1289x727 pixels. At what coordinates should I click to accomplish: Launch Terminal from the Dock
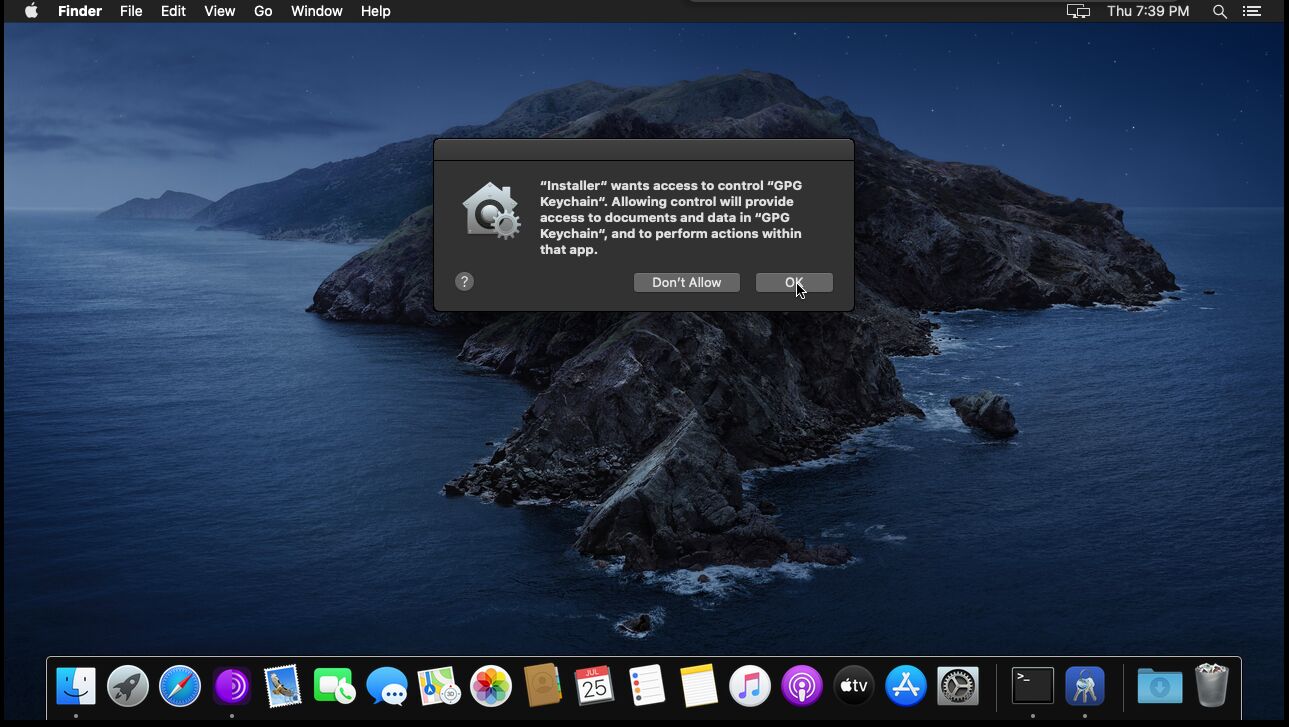[1032, 686]
